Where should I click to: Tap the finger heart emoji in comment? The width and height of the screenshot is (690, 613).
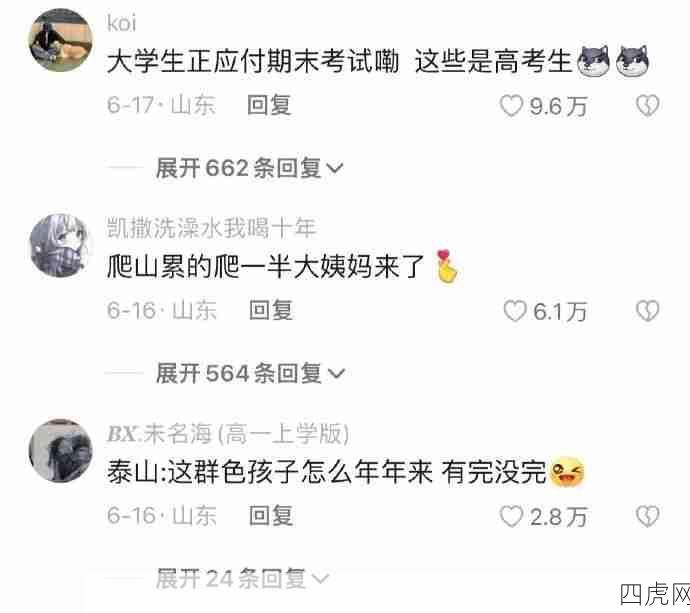(x=447, y=266)
